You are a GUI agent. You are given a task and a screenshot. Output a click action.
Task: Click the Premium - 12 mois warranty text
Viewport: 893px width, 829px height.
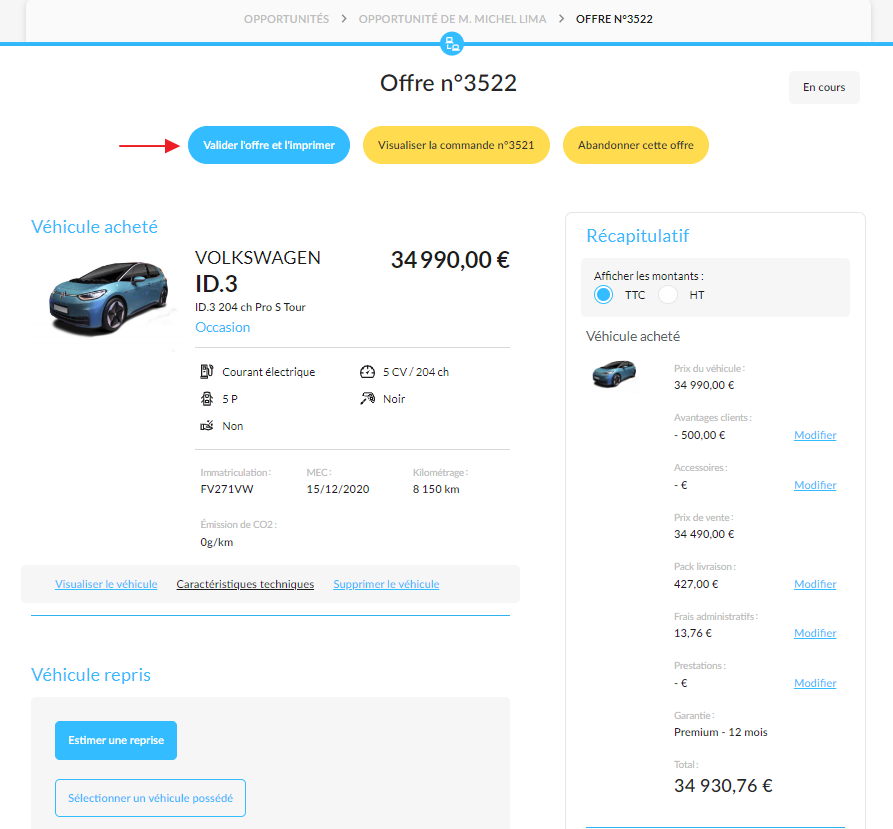[720, 732]
